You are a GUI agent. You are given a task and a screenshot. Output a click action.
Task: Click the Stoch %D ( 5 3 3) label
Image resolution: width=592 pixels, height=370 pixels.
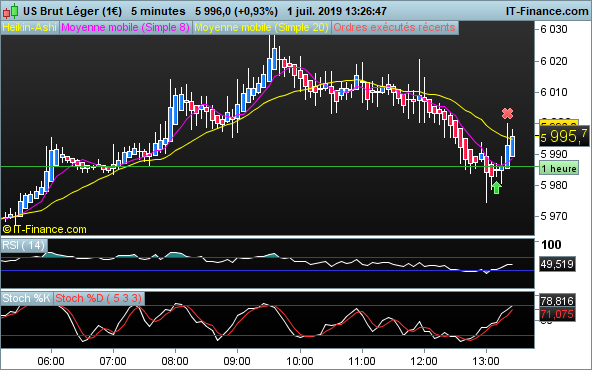click(99, 298)
